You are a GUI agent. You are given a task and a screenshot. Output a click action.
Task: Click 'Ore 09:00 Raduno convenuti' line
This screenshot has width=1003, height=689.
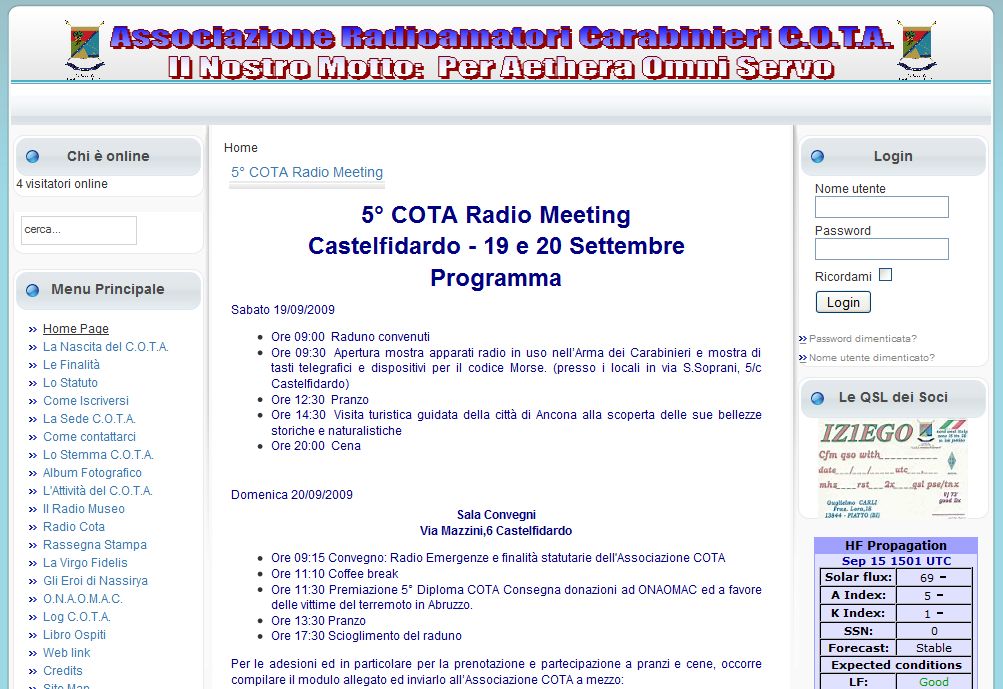coord(351,337)
